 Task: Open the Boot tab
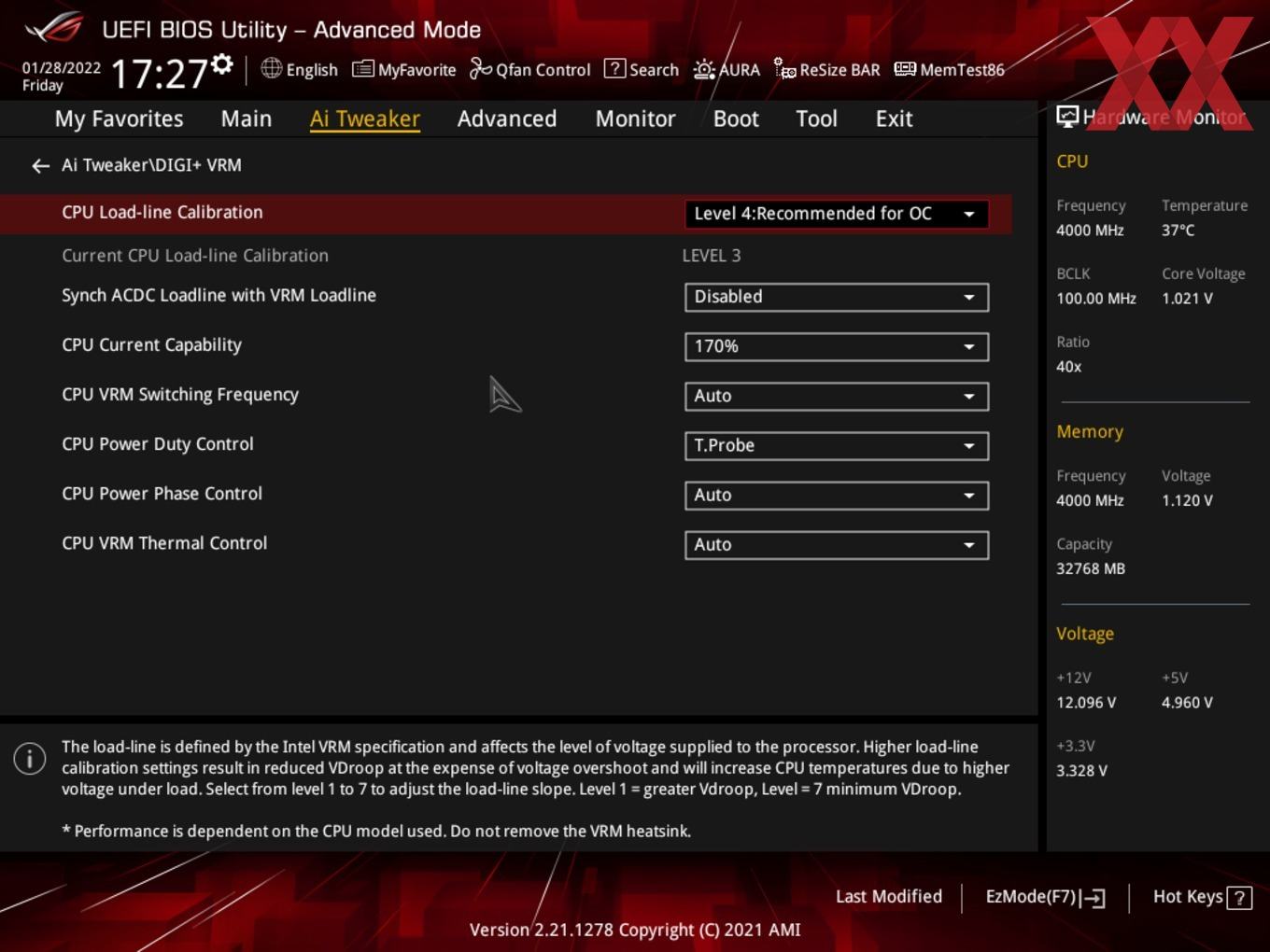point(736,119)
